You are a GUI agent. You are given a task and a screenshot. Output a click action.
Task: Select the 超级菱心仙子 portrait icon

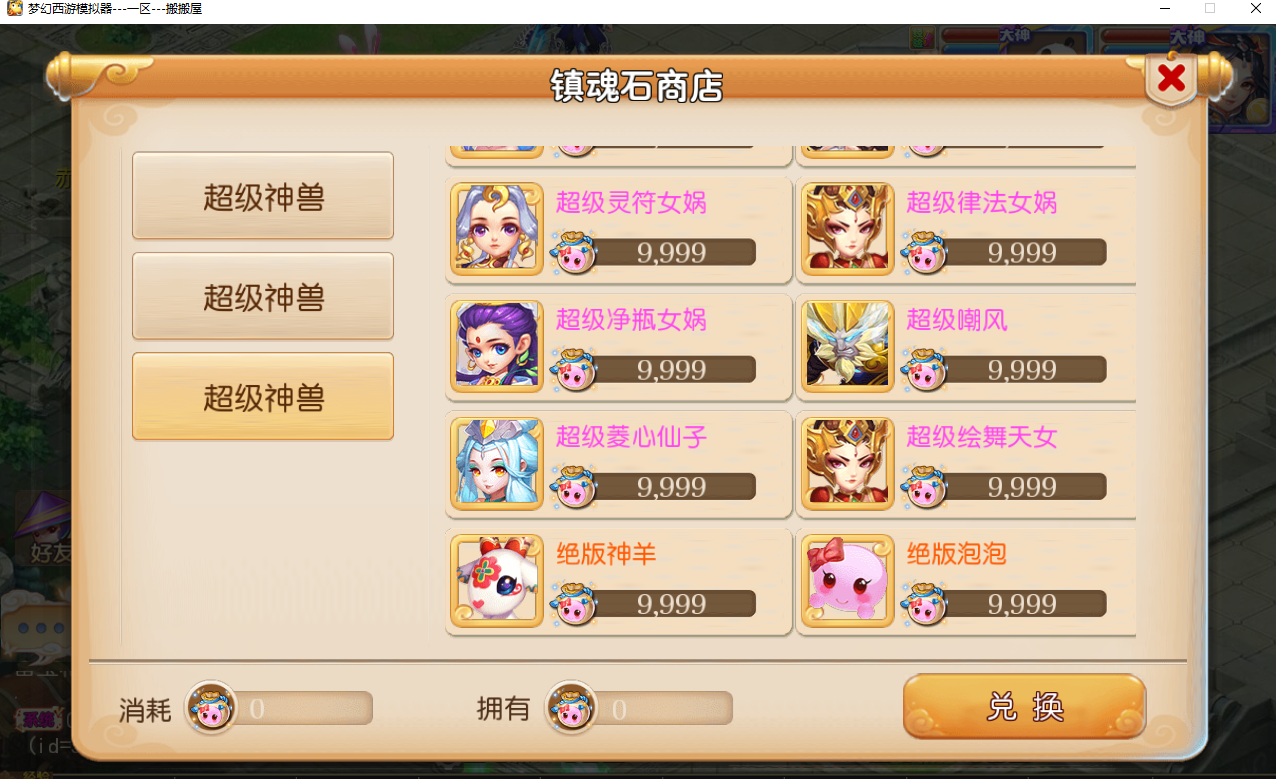click(497, 463)
